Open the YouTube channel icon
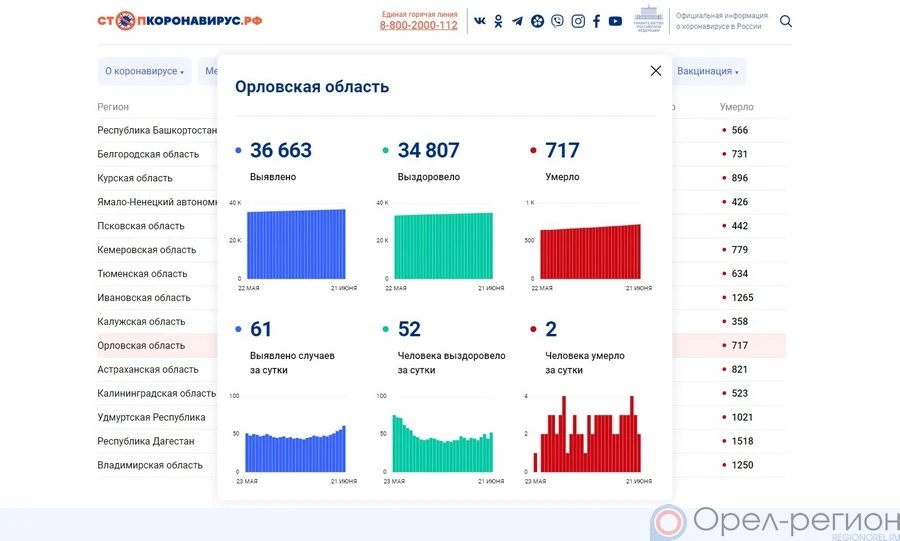This screenshot has height=541, width=900. coord(615,21)
